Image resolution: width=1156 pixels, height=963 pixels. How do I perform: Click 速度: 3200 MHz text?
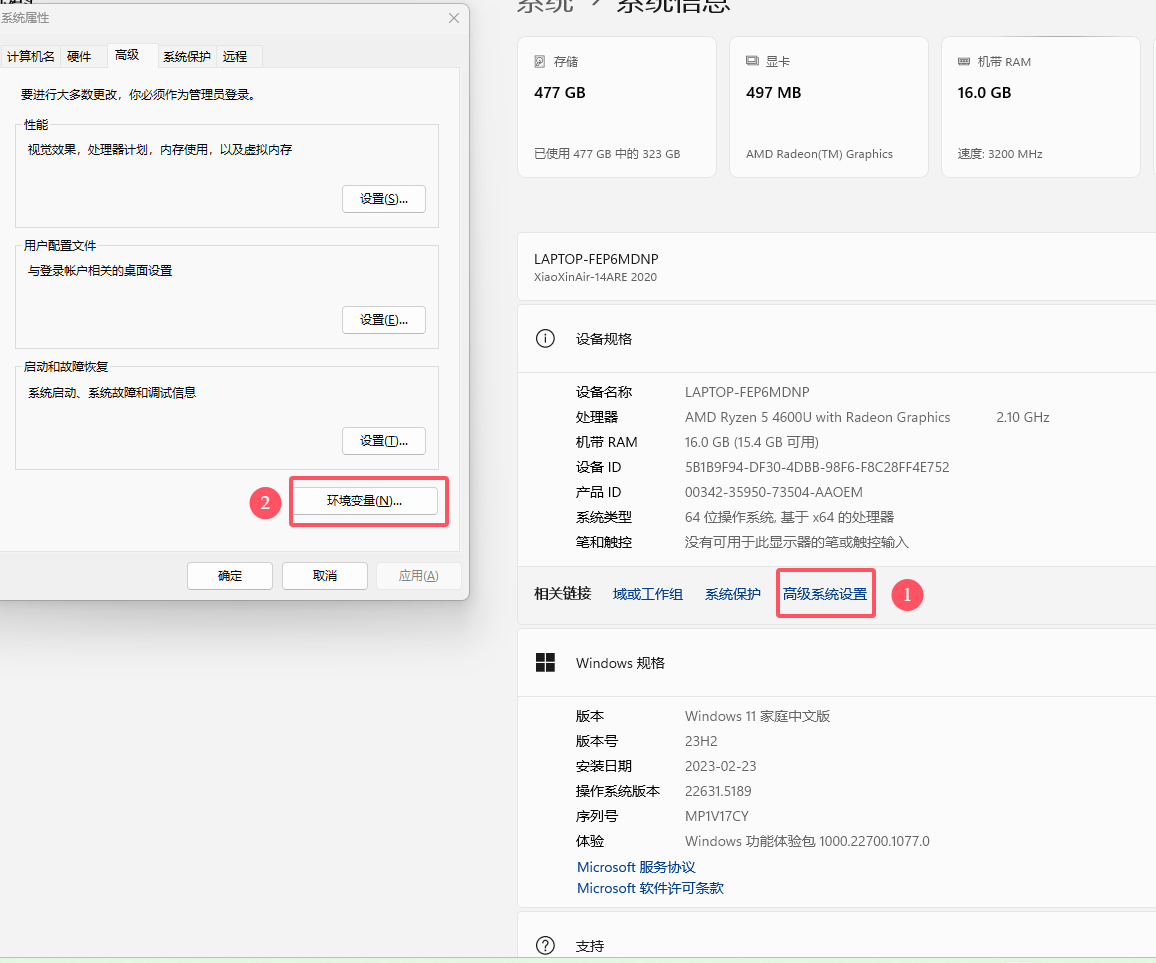click(1000, 154)
